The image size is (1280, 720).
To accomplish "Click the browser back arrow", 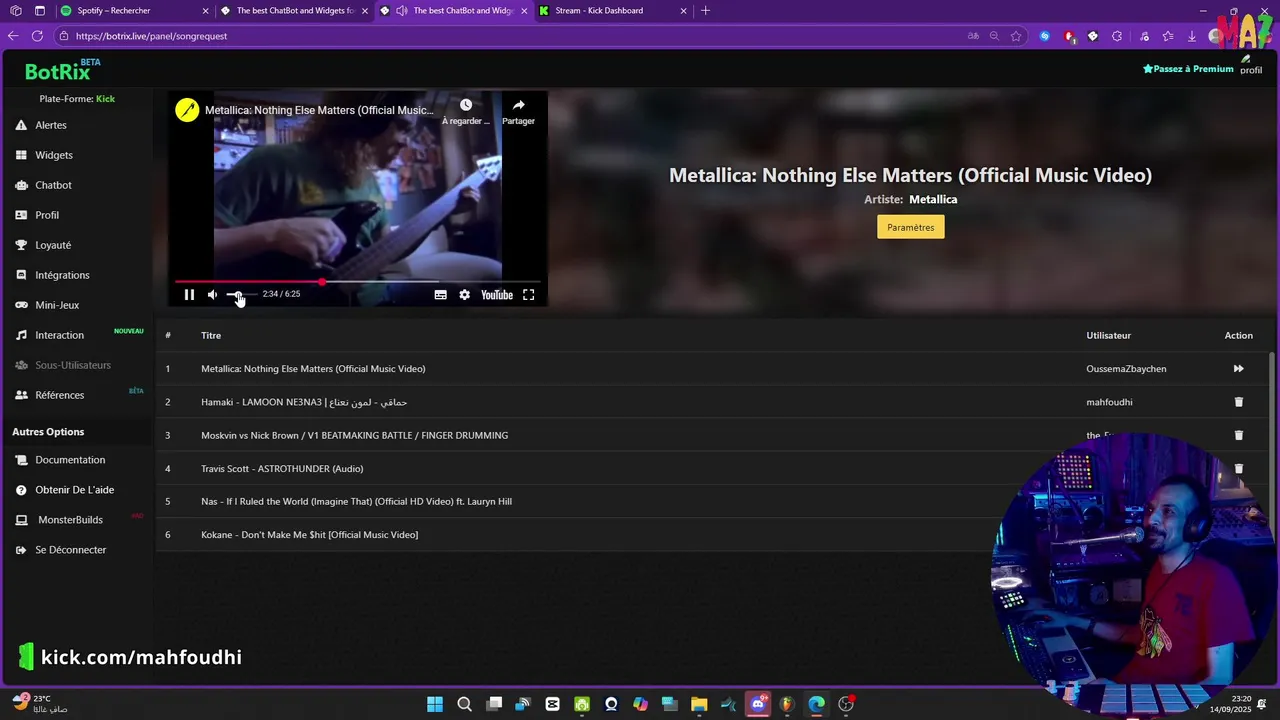I will click(x=13, y=36).
